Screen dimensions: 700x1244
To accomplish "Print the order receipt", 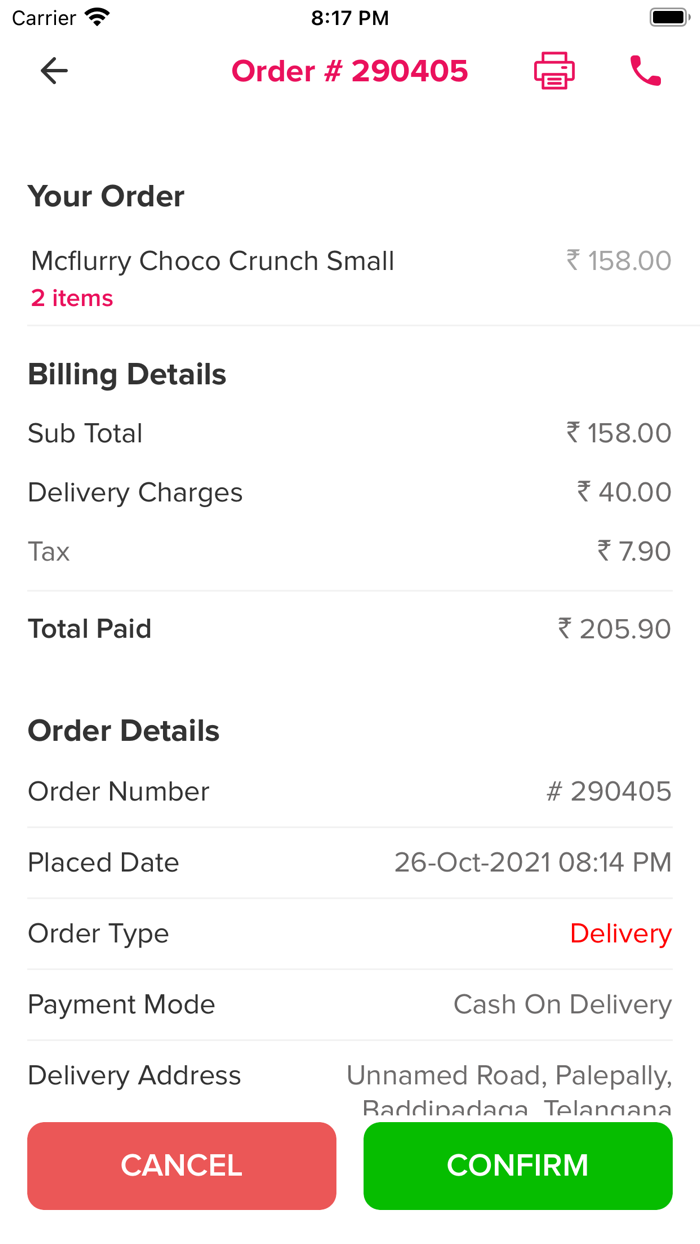I will [x=554, y=71].
